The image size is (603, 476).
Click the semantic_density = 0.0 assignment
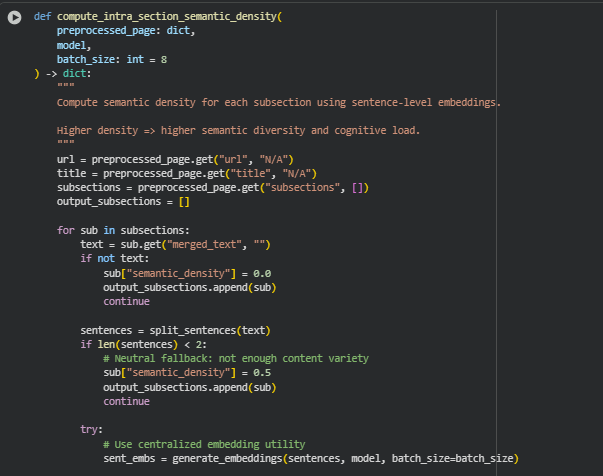pos(187,272)
